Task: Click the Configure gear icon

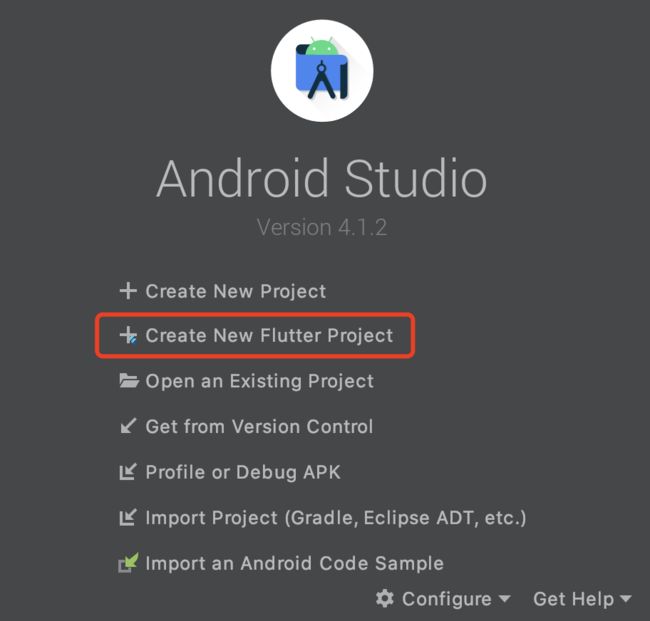Action: click(385, 599)
